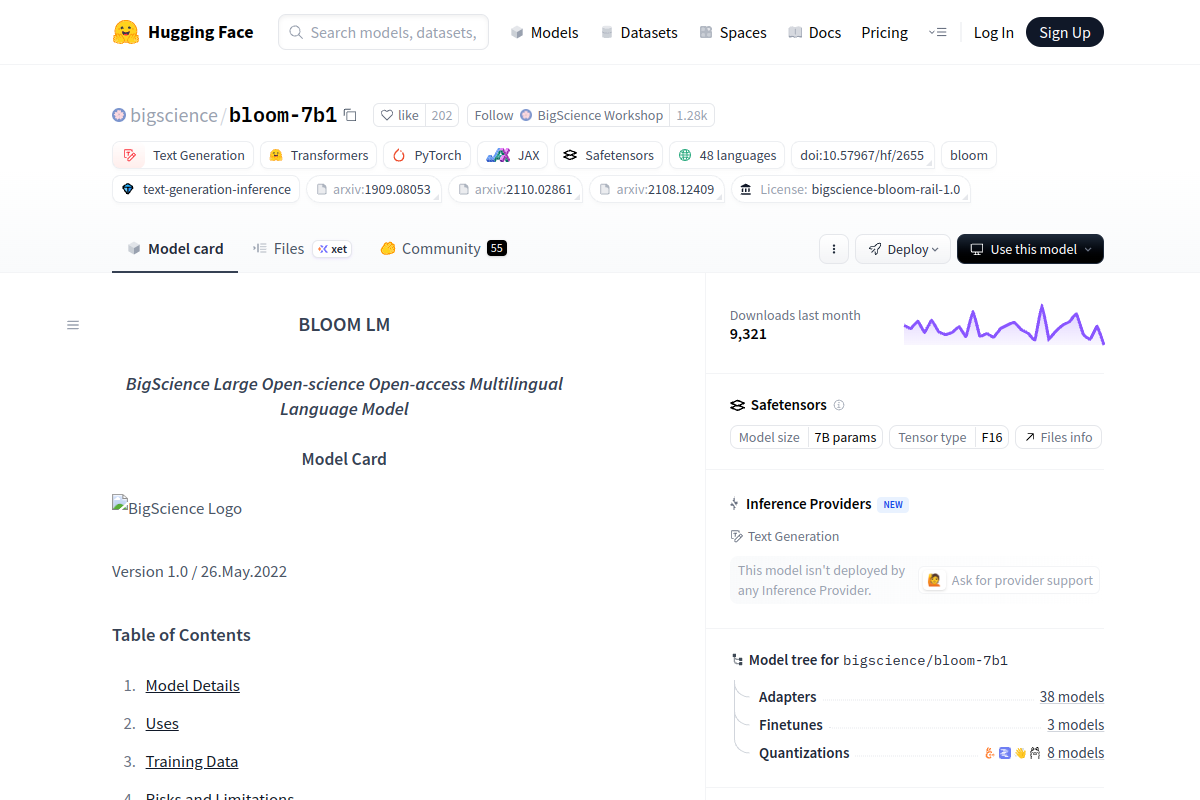The height and width of the screenshot is (800, 1200).
Task: Click the Hugging Face logo emoji
Action: click(126, 32)
